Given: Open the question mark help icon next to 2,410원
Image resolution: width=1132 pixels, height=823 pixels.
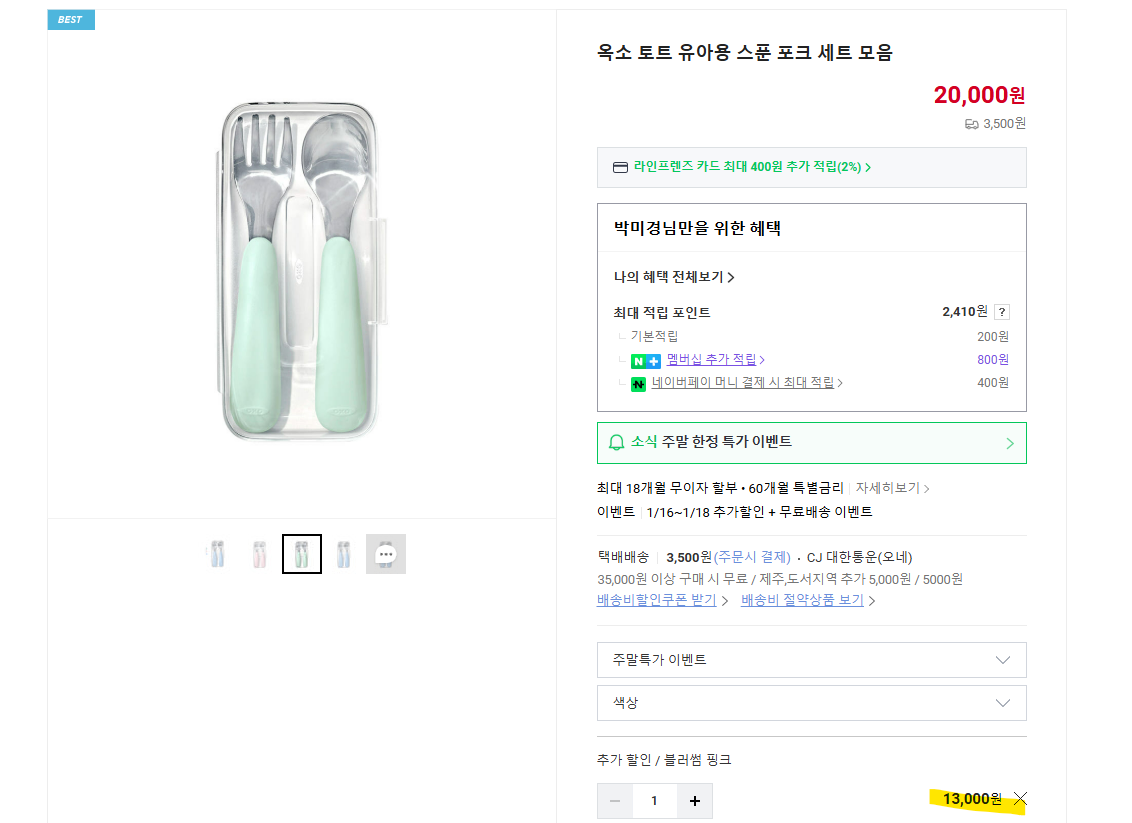Looking at the screenshot, I should (1003, 311).
